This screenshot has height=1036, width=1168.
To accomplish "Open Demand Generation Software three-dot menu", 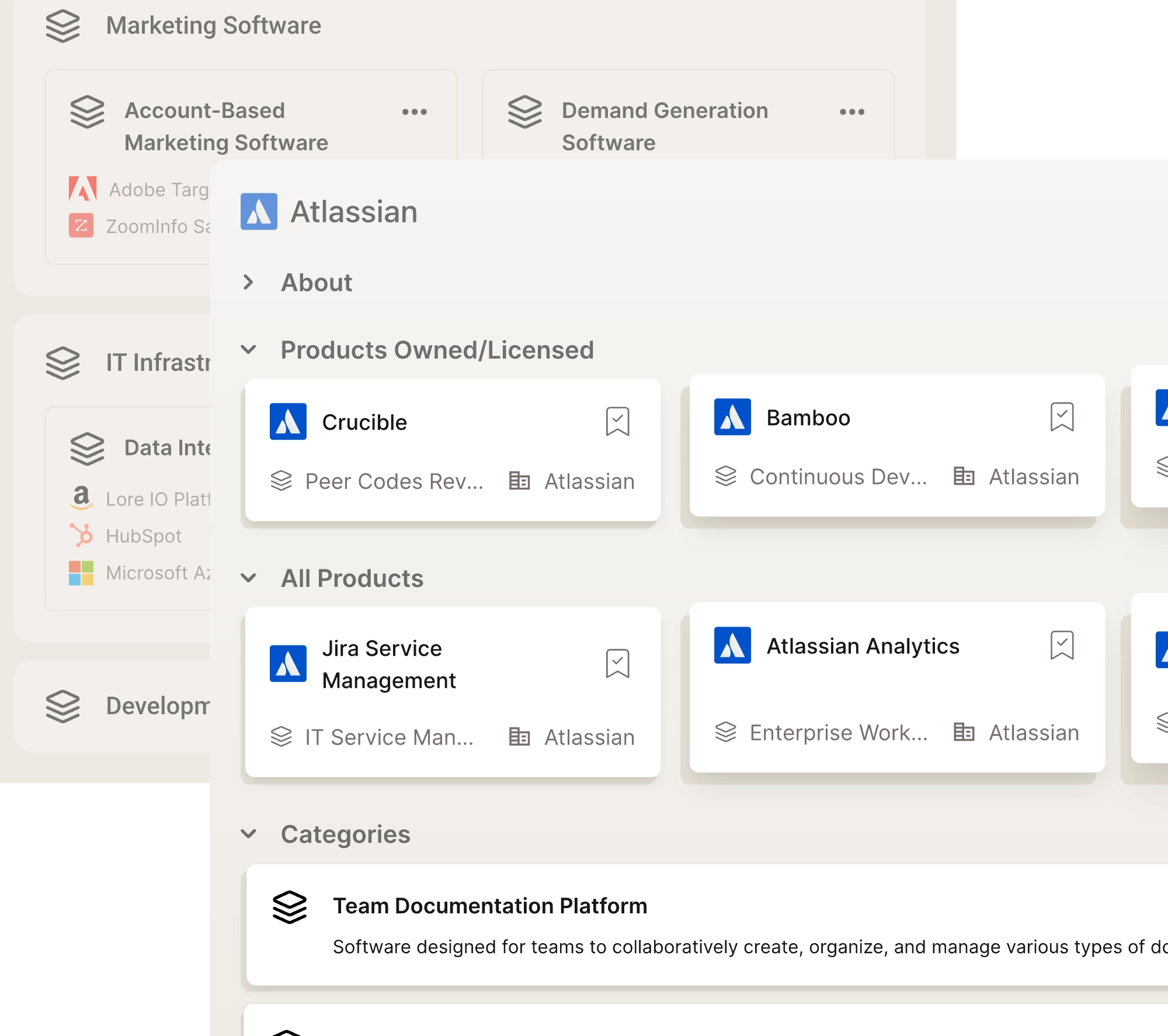I will tap(852, 112).
